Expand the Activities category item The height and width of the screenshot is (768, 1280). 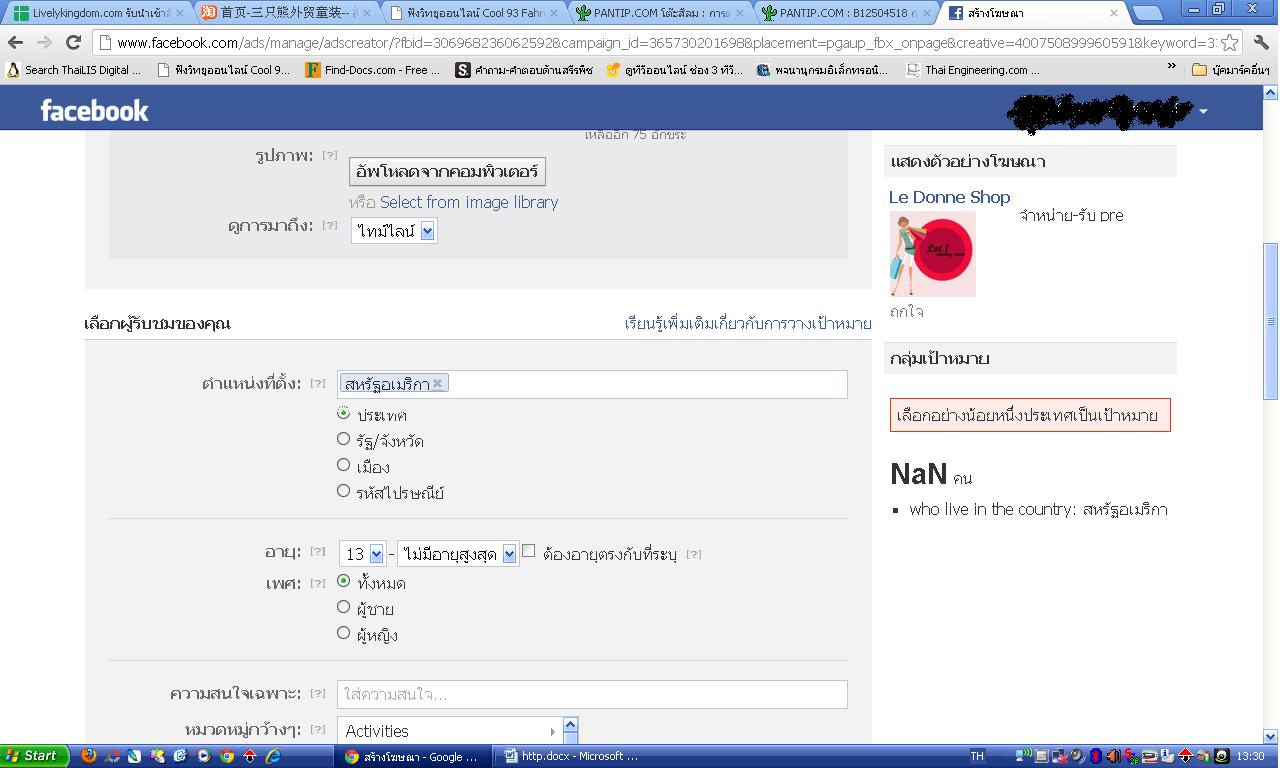tap(449, 731)
